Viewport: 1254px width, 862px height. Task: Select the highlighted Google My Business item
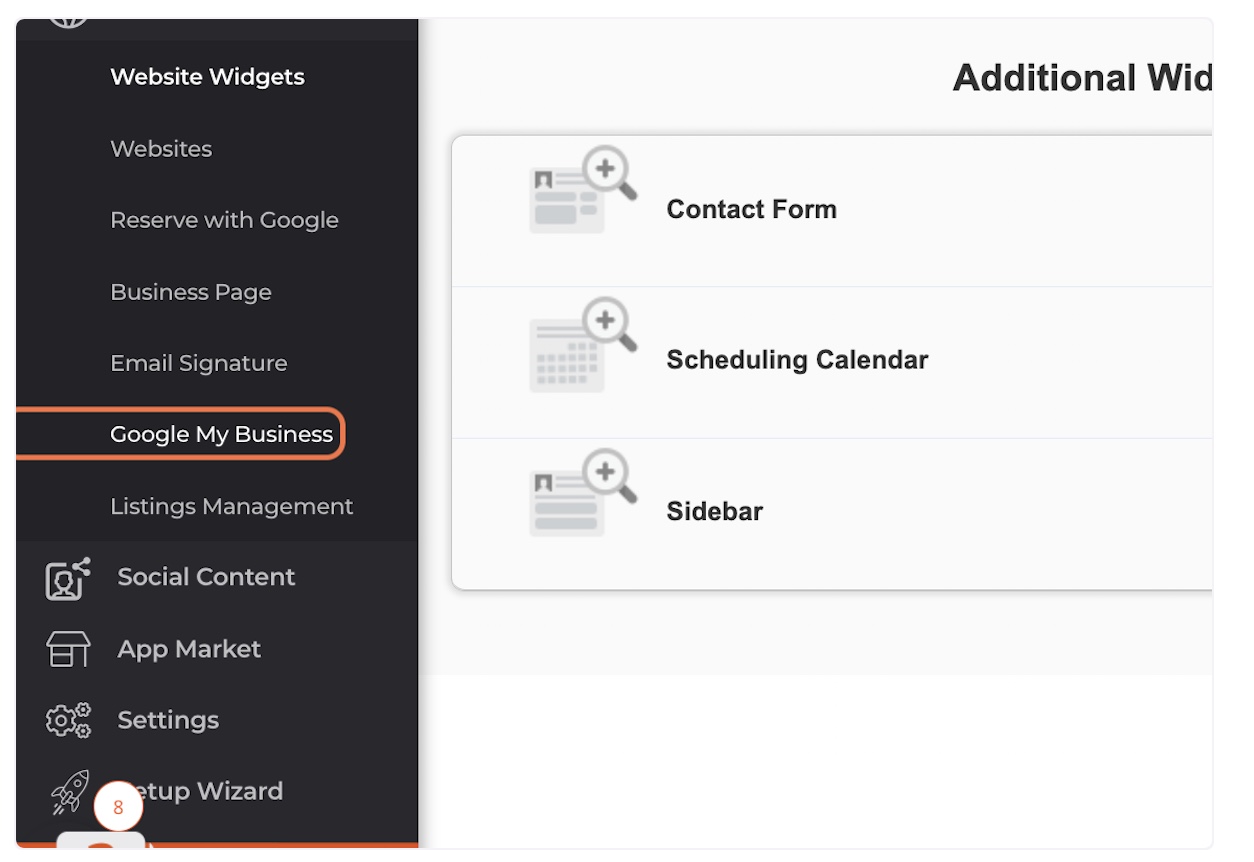click(x=180, y=434)
